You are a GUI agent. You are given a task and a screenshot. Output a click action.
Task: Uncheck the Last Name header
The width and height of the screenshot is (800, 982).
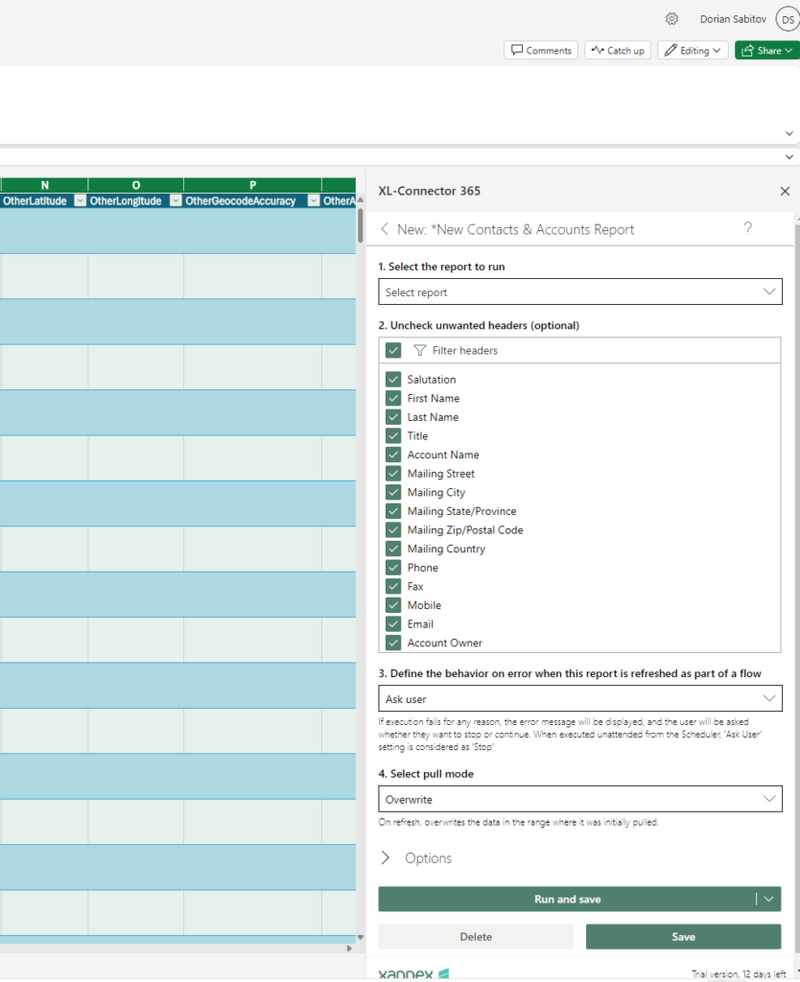pyautogui.click(x=393, y=417)
